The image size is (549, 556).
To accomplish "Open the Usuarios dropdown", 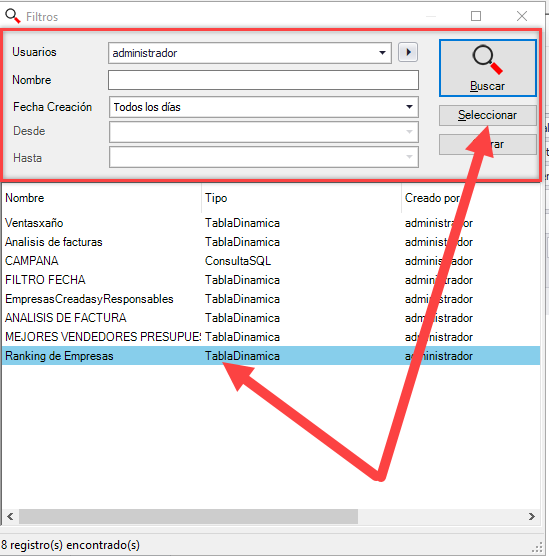I will click(382, 53).
